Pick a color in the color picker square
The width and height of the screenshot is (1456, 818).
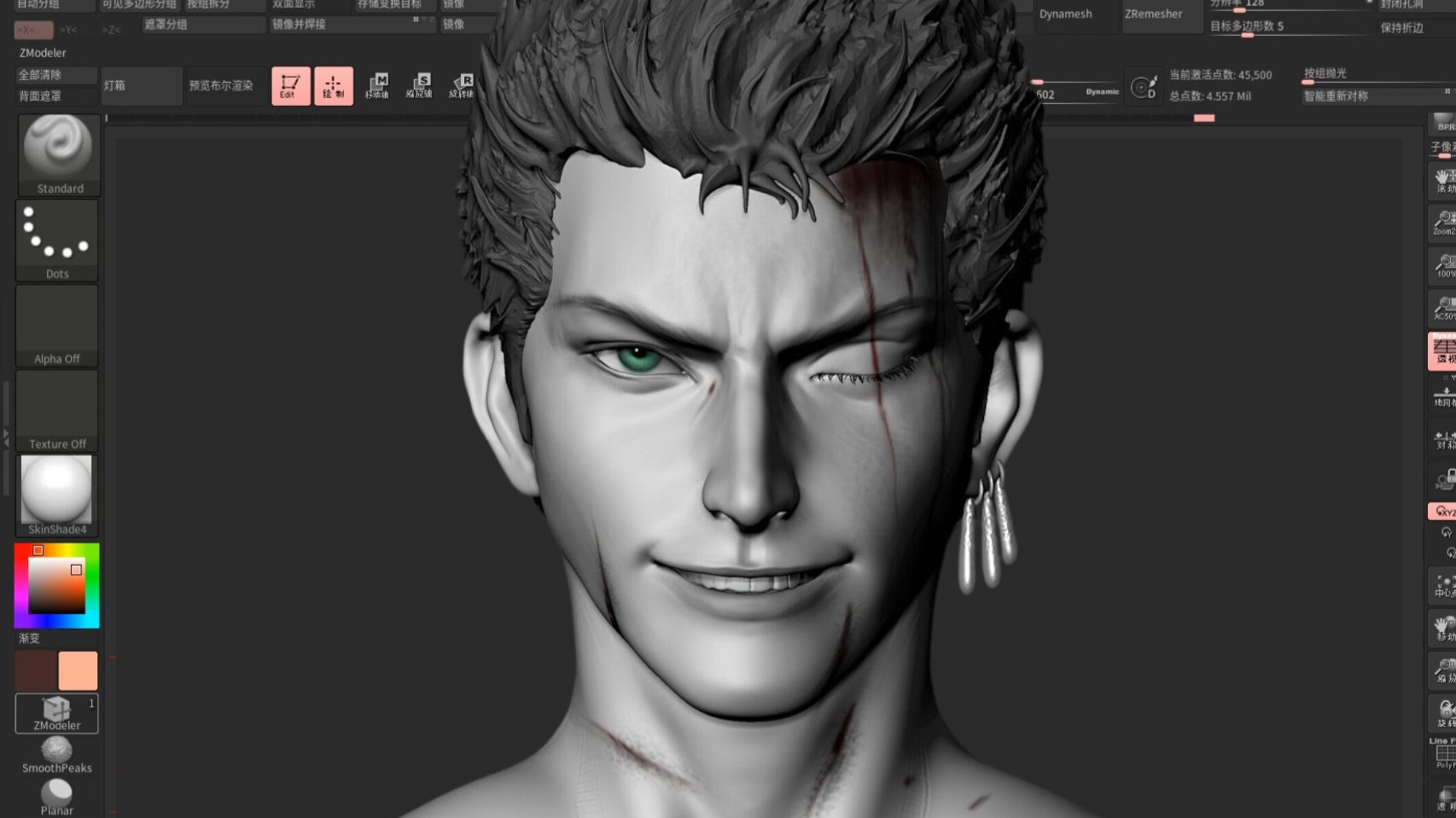point(56,586)
